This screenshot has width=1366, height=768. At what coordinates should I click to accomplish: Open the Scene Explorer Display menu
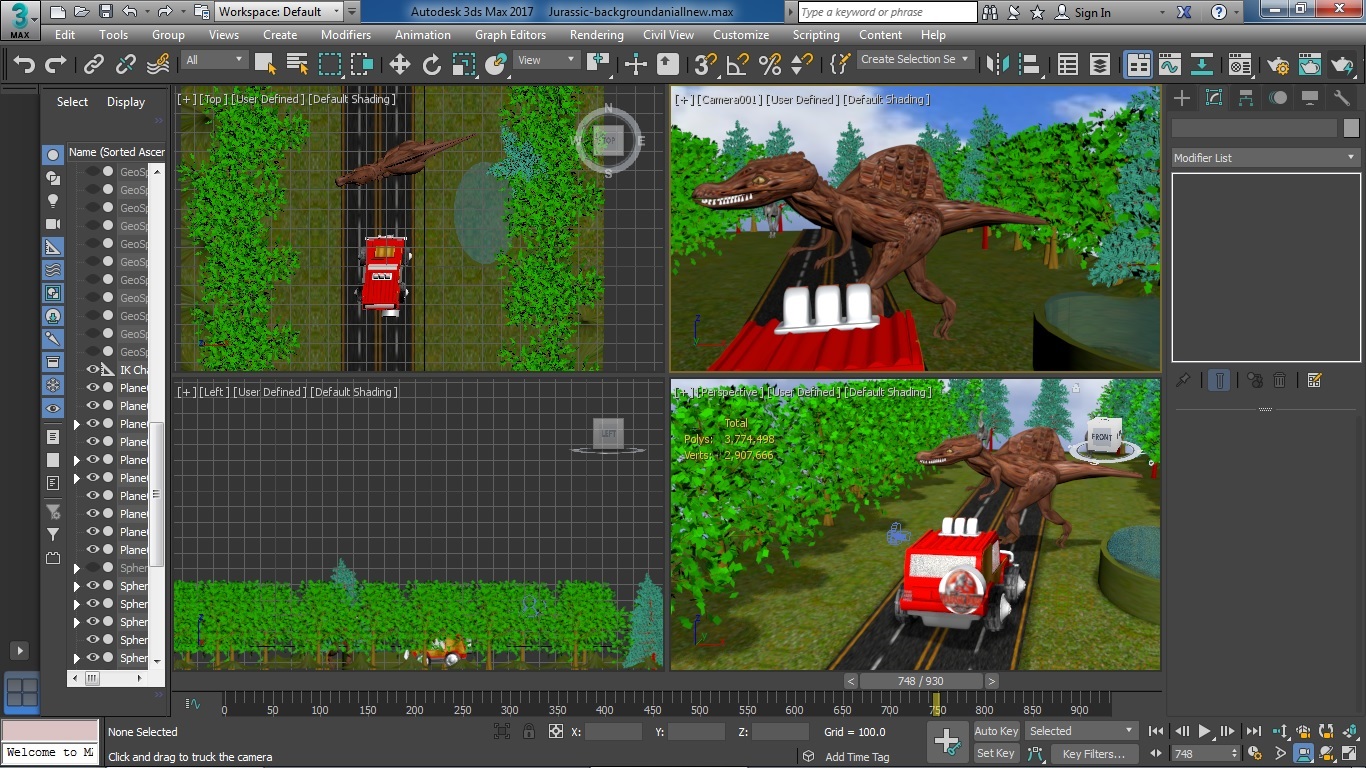[126, 102]
